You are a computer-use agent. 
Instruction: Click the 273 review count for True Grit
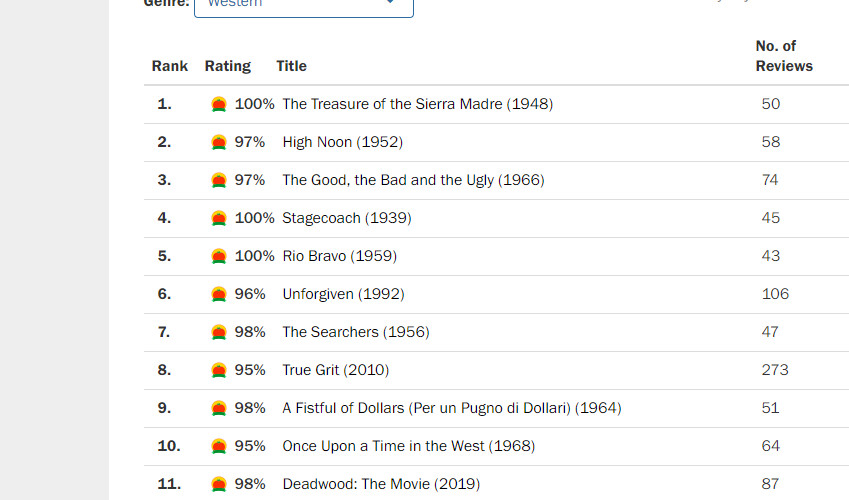pos(775,370)
